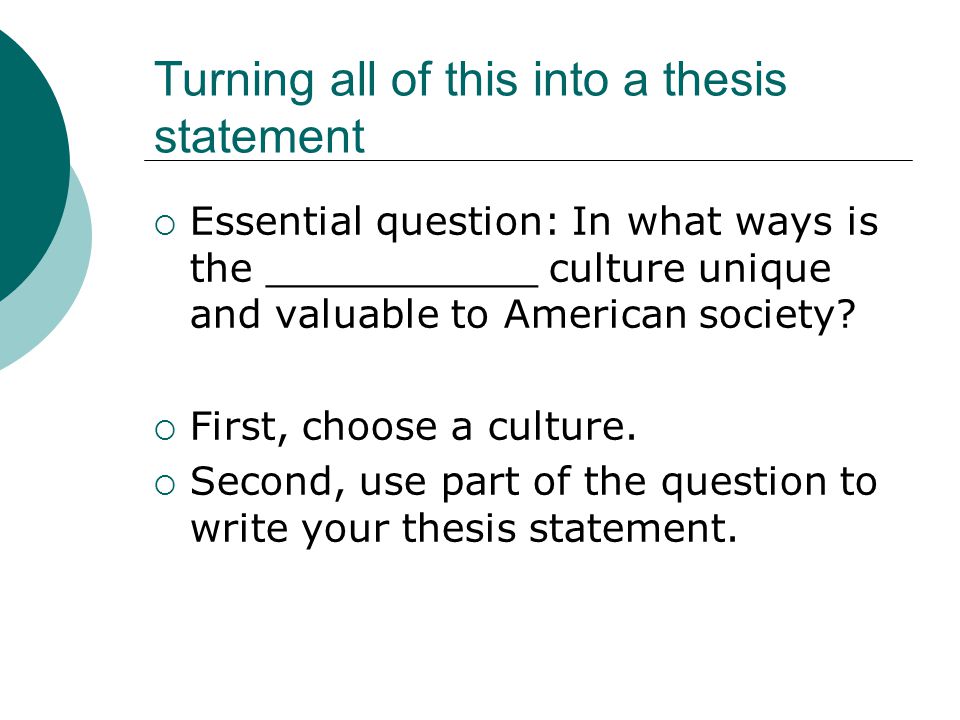Click the phrase 'American society?'
The image size is (960, 720).
(680, 315)
